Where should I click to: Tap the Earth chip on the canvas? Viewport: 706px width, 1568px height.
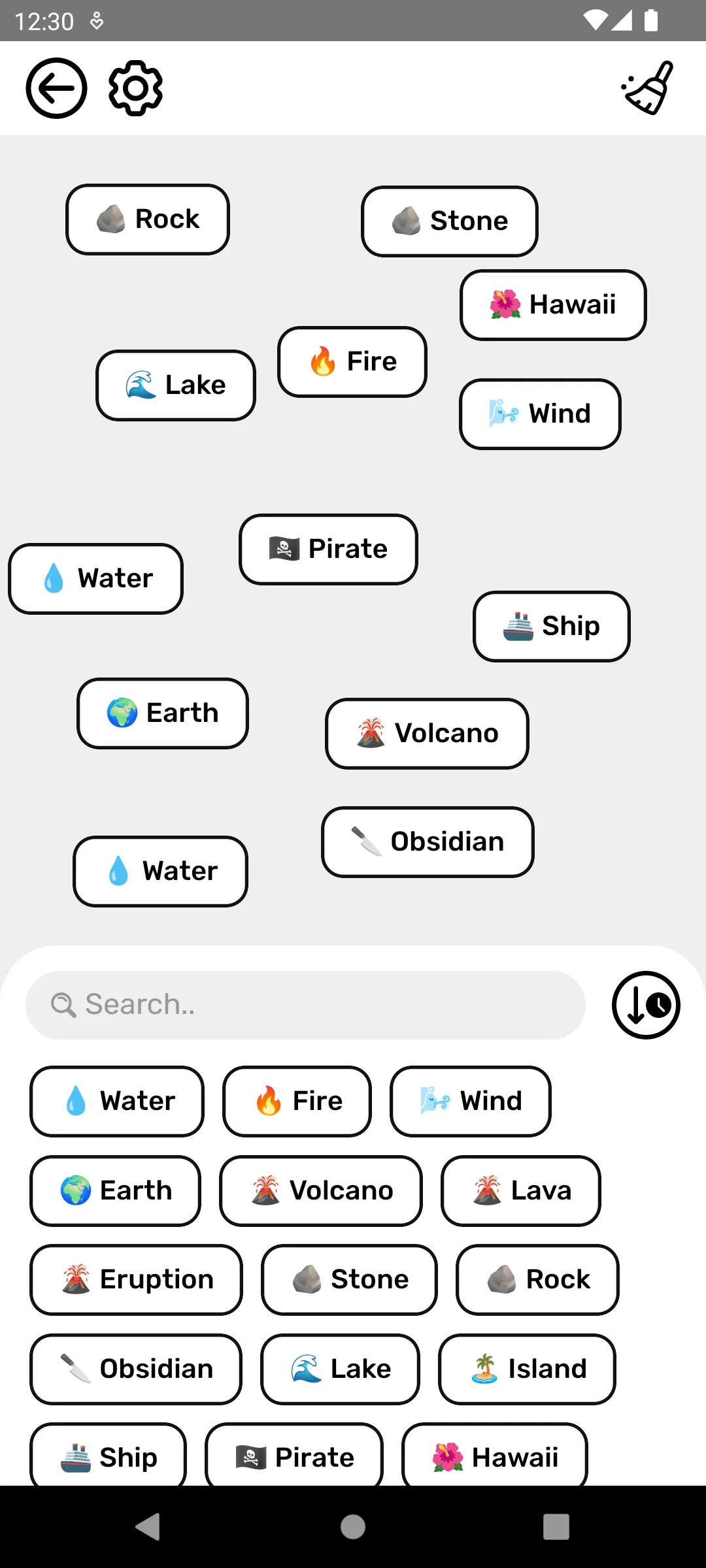163,713
